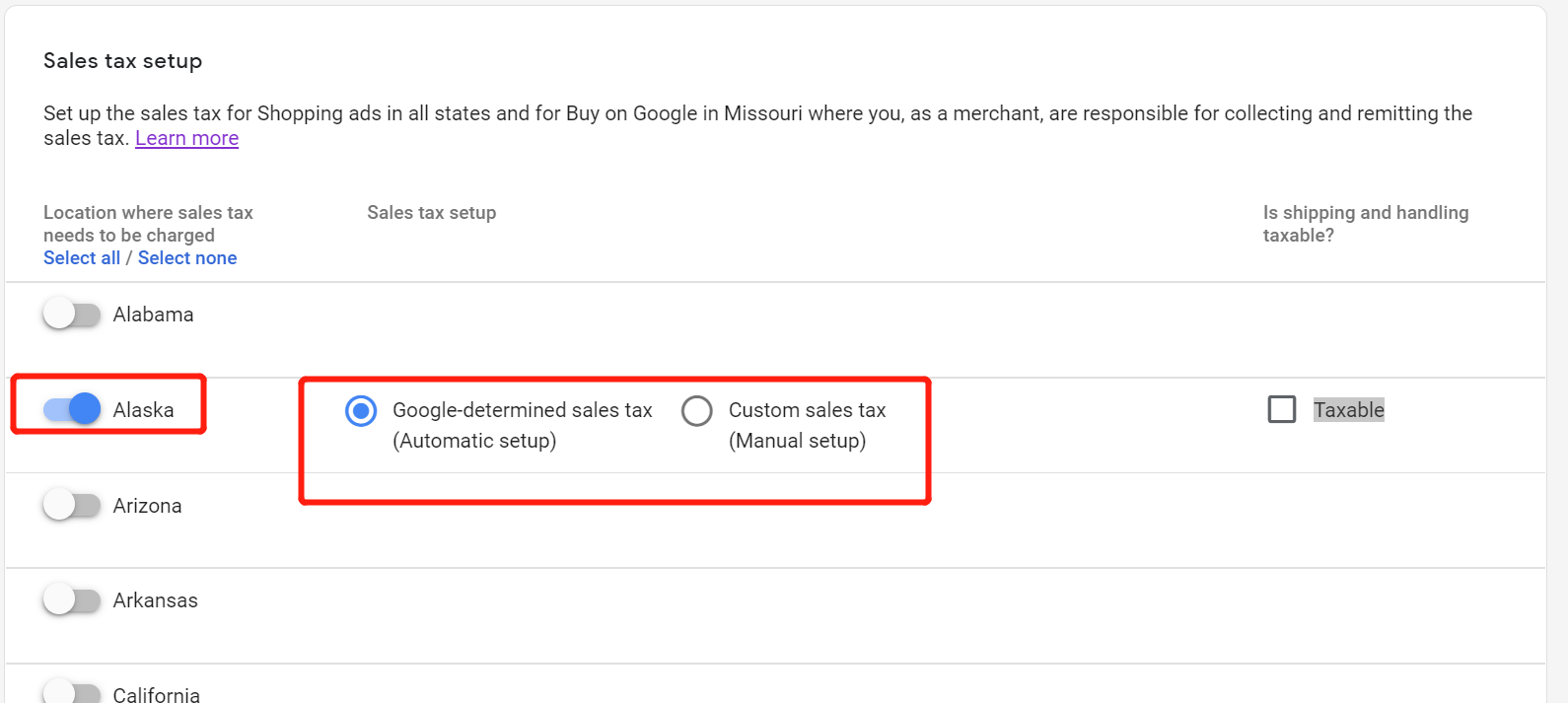Check the Taxable shipping checkbox
This screenshot has height=703, width=1568.
click(1282, 409)
